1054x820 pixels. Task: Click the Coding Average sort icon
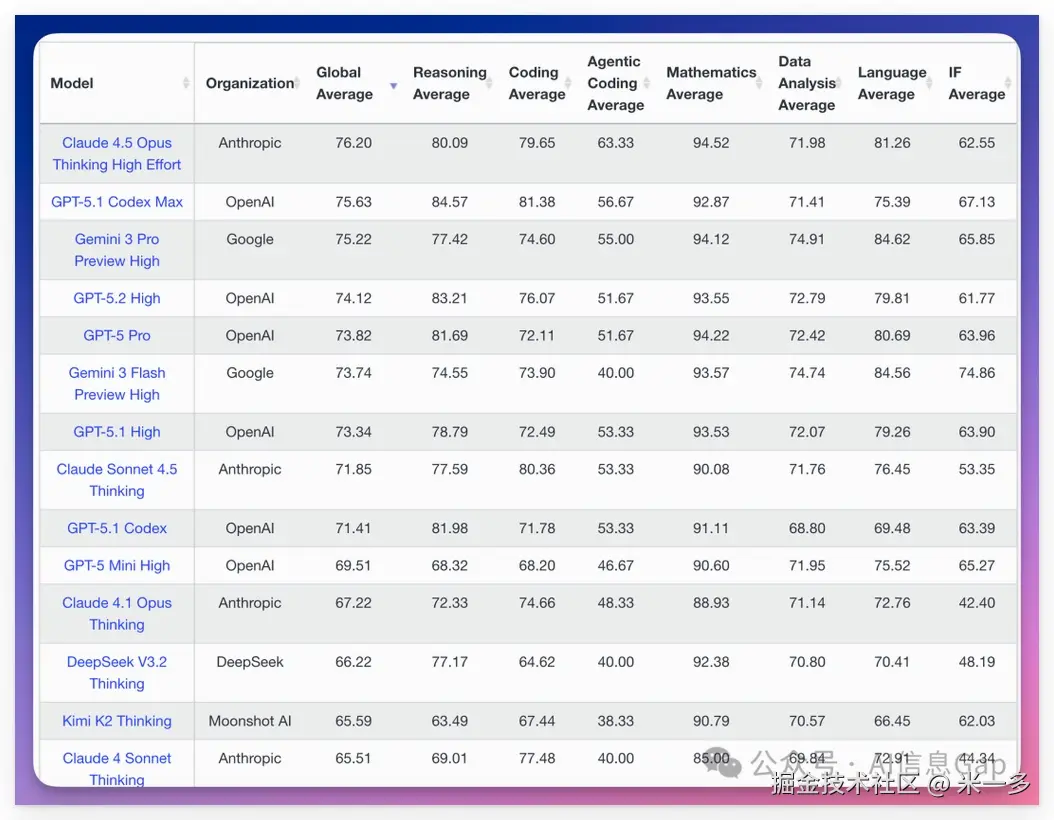pyautogui.click(x=568, y=83)
